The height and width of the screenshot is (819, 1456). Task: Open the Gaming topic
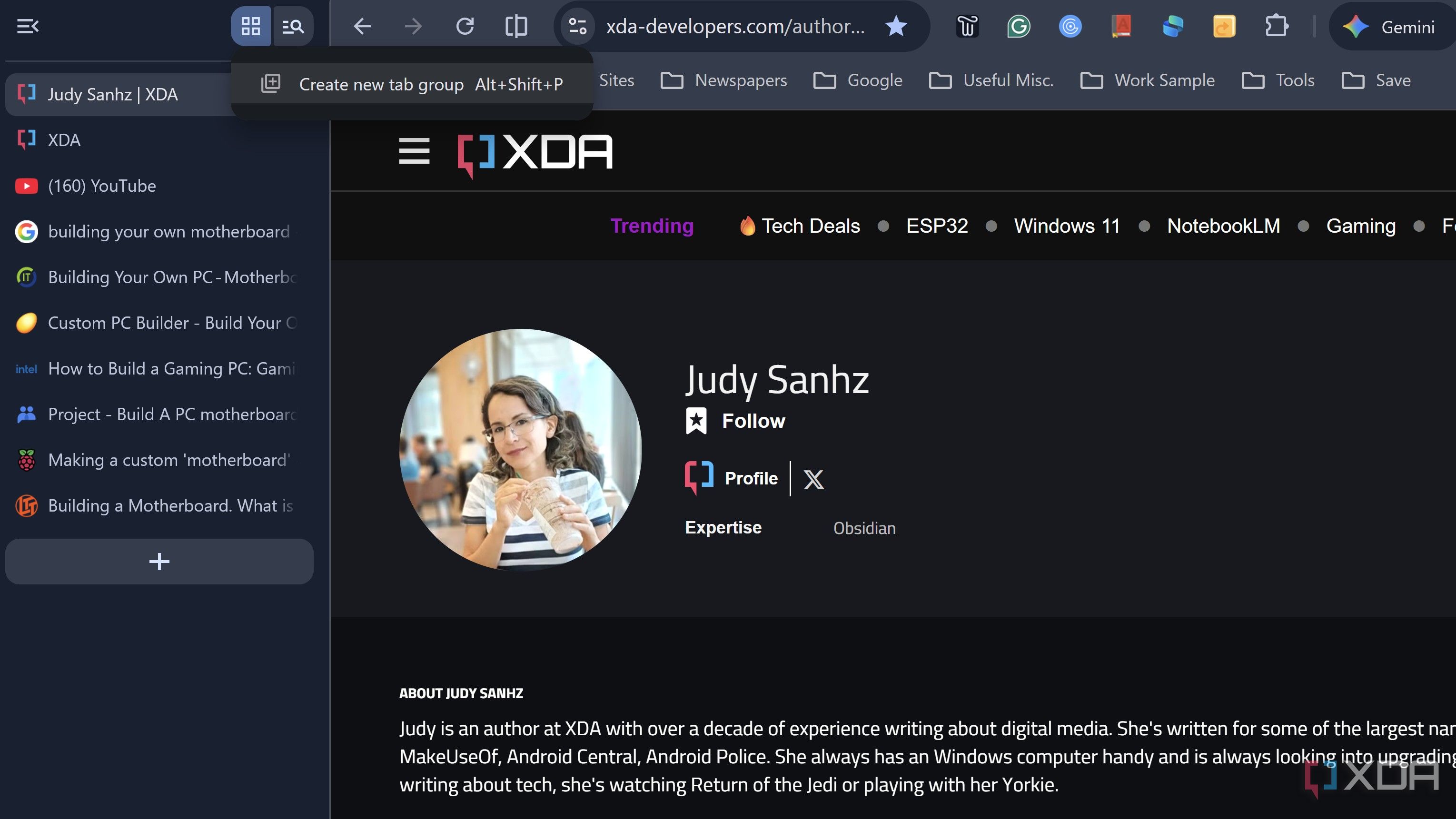pyautogui.click(x=1360, y=226)
